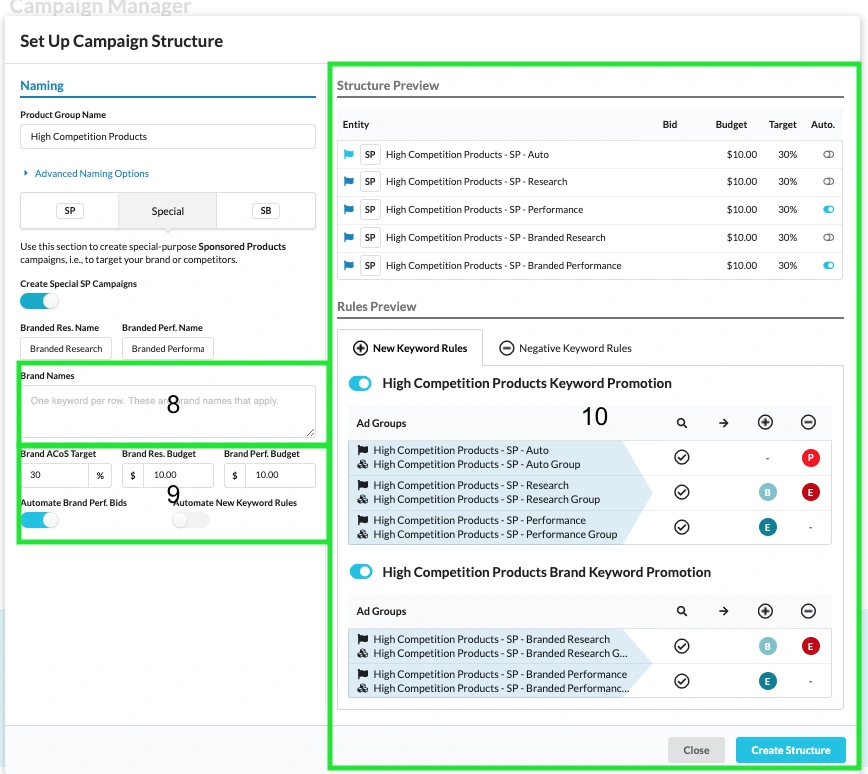Click the Product Group Name field
This screenshot has height=774, width=868.
(x=168, y=137)
